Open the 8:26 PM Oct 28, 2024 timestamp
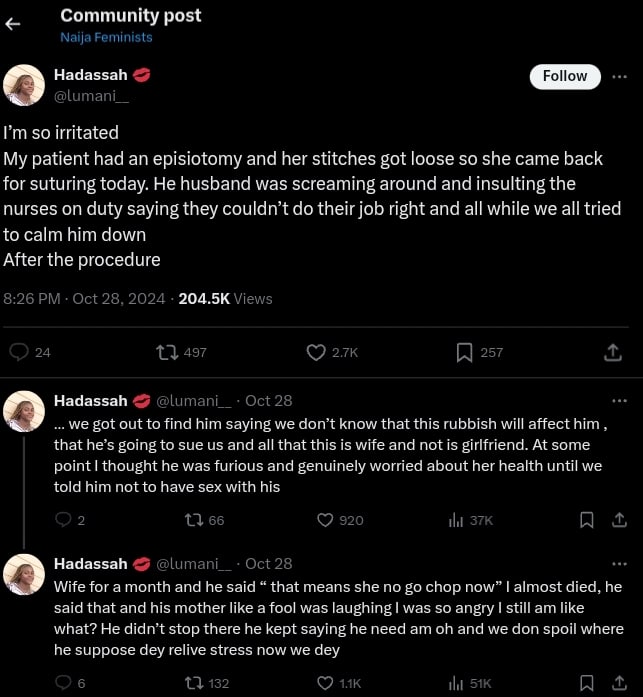Image resolution: width=643 pixels, height=697 pixels. (x=85, y=298)
